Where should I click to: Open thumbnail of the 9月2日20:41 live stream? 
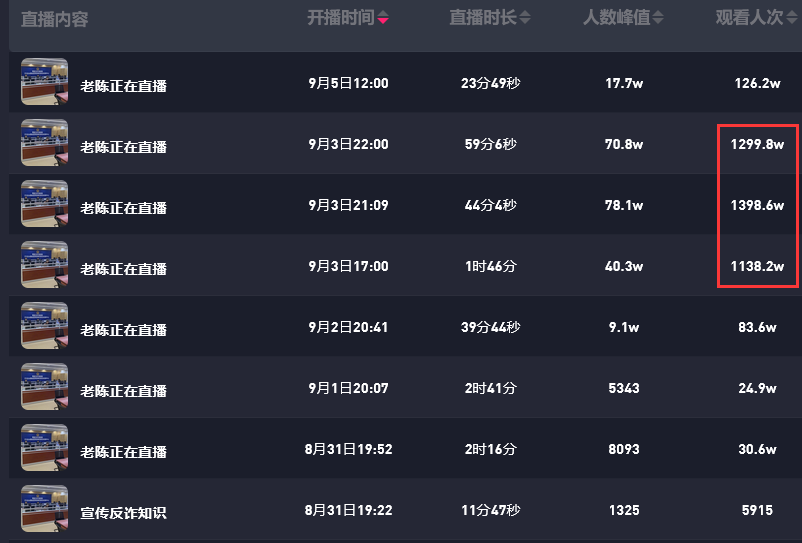[44, 326]
